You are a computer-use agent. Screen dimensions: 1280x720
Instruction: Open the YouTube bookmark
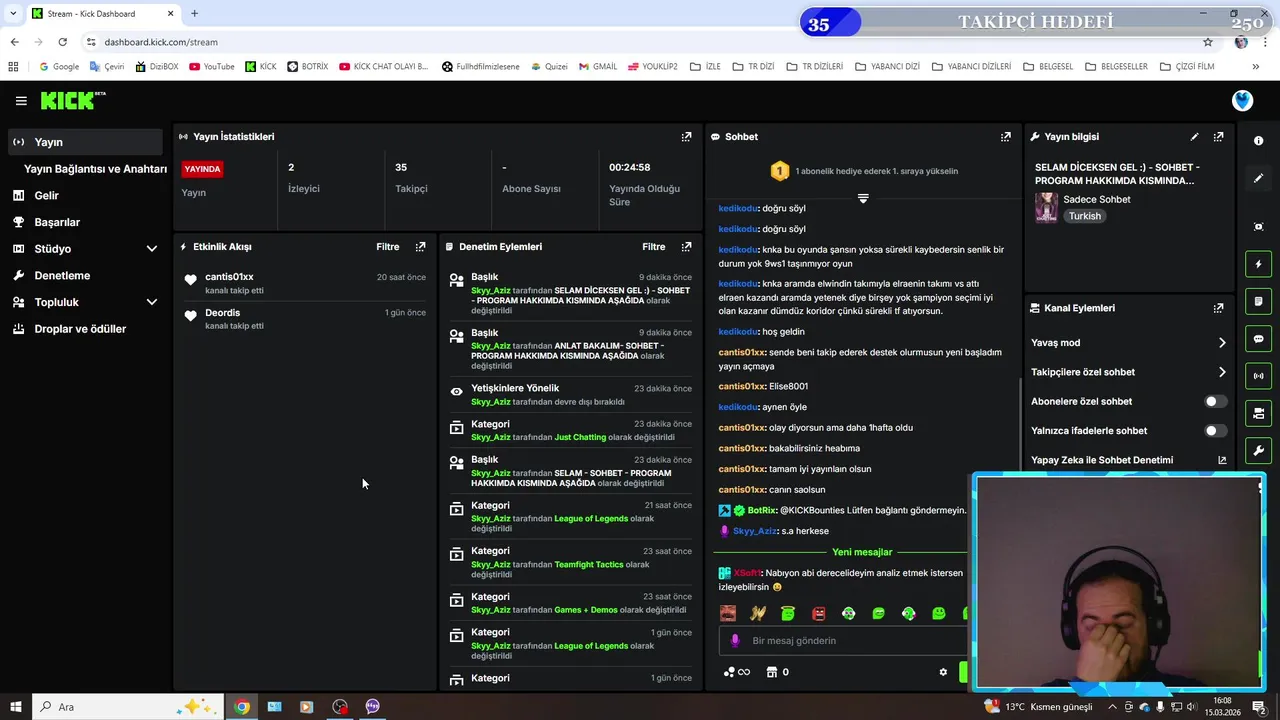pyautogui.click(x=211, y=67)
